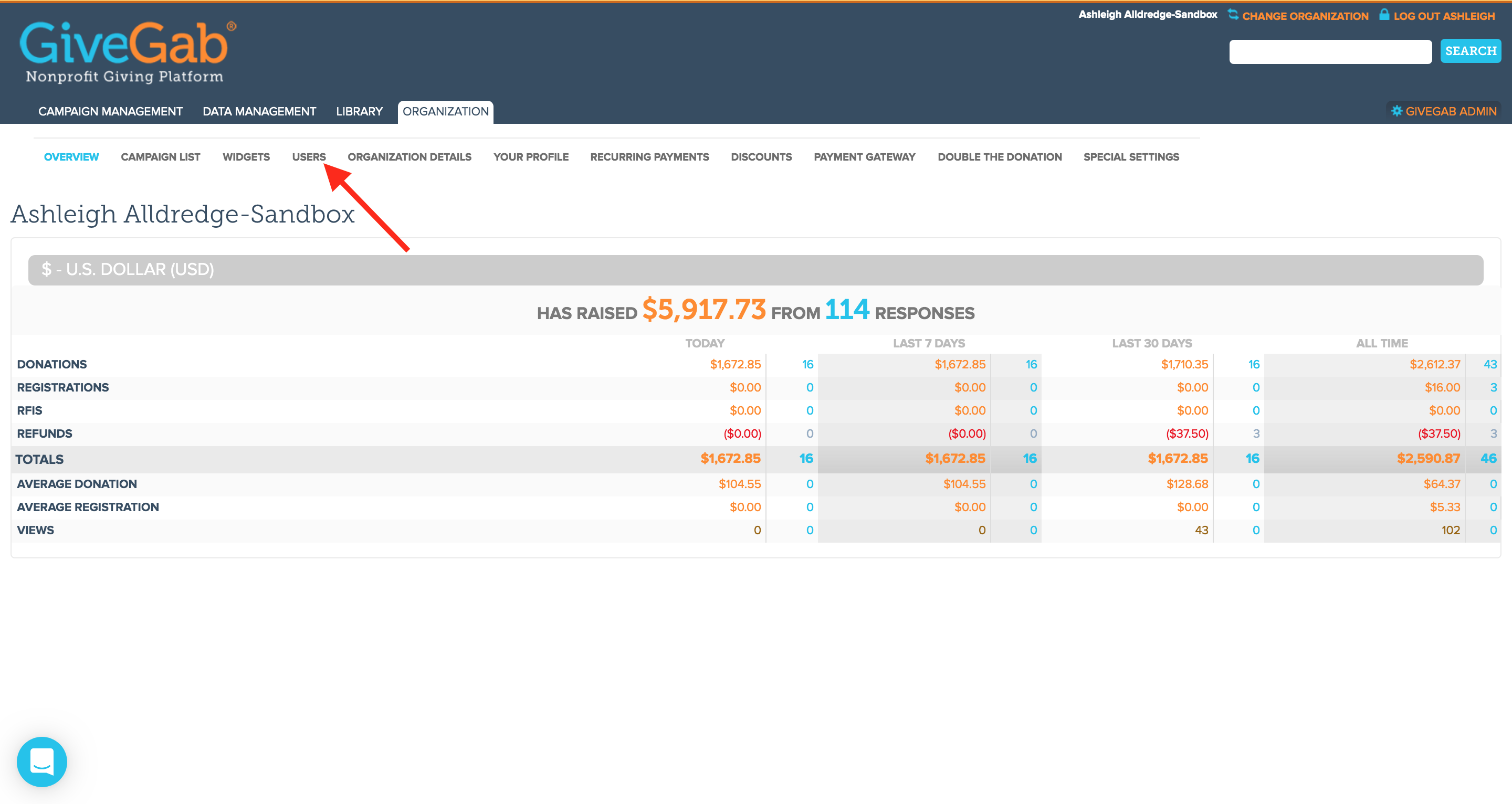The width and height of the screenshot is (1512, 804).
Task: Open Organization Details sub-tab
Action: pyautogui.click(x=409, y=157)
